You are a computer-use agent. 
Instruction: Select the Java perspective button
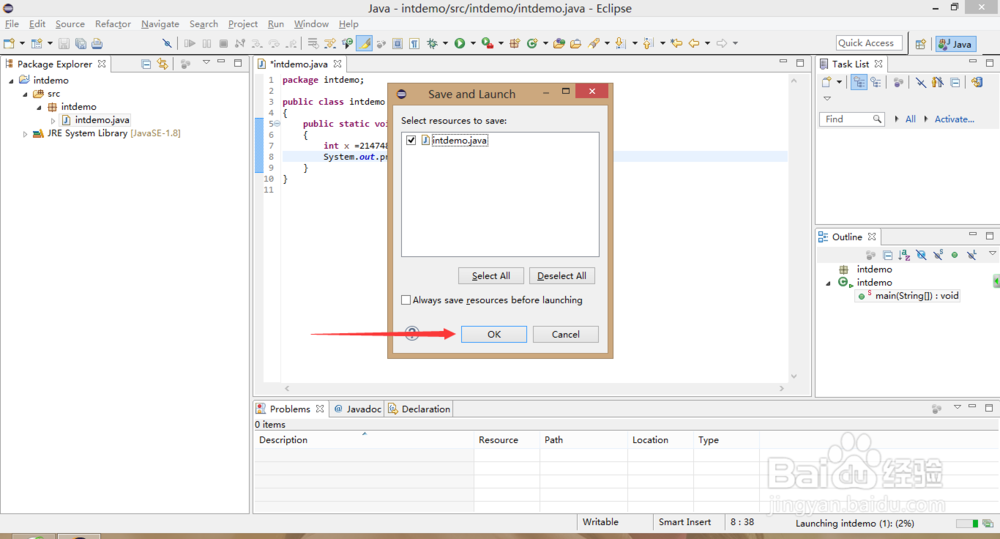click(955, 44)
